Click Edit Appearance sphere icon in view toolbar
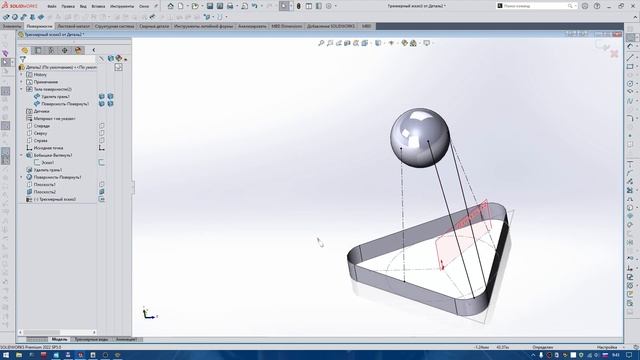The width and height of the screenshot is (640, 360). click(404, 43)
